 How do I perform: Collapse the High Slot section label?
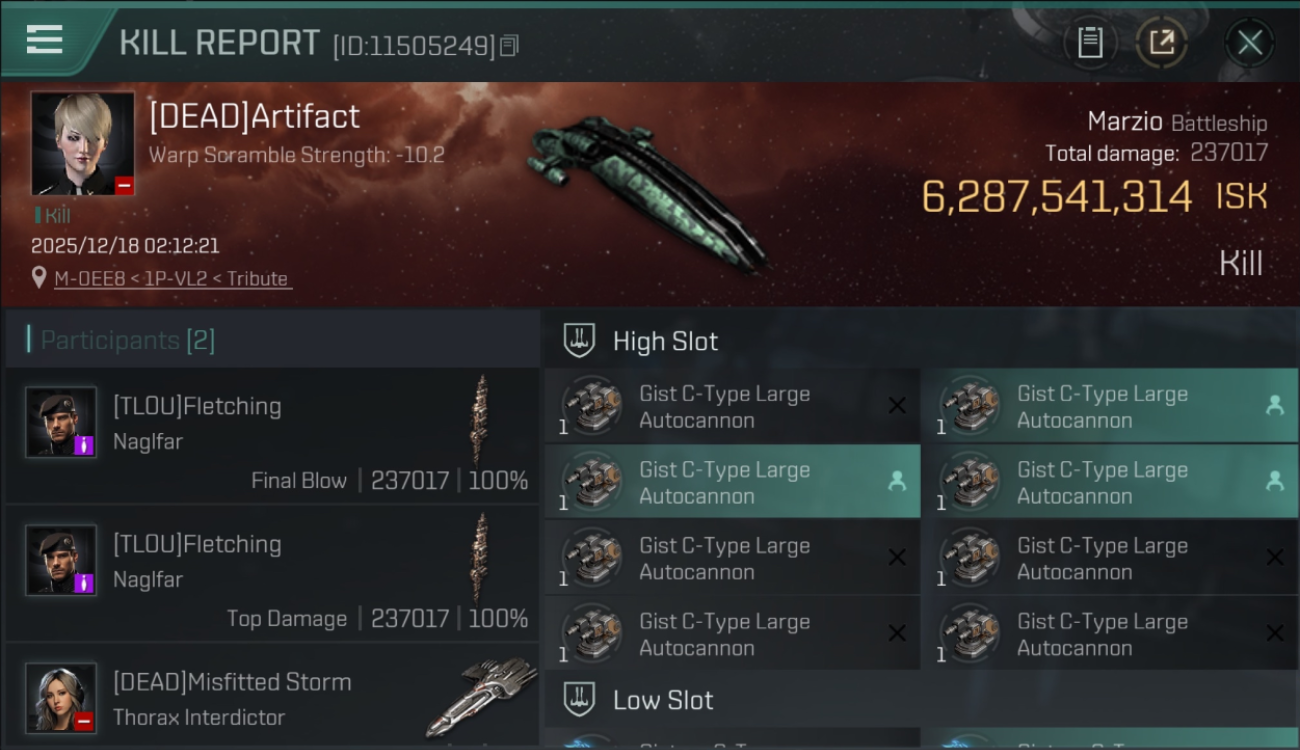point(665,341)
